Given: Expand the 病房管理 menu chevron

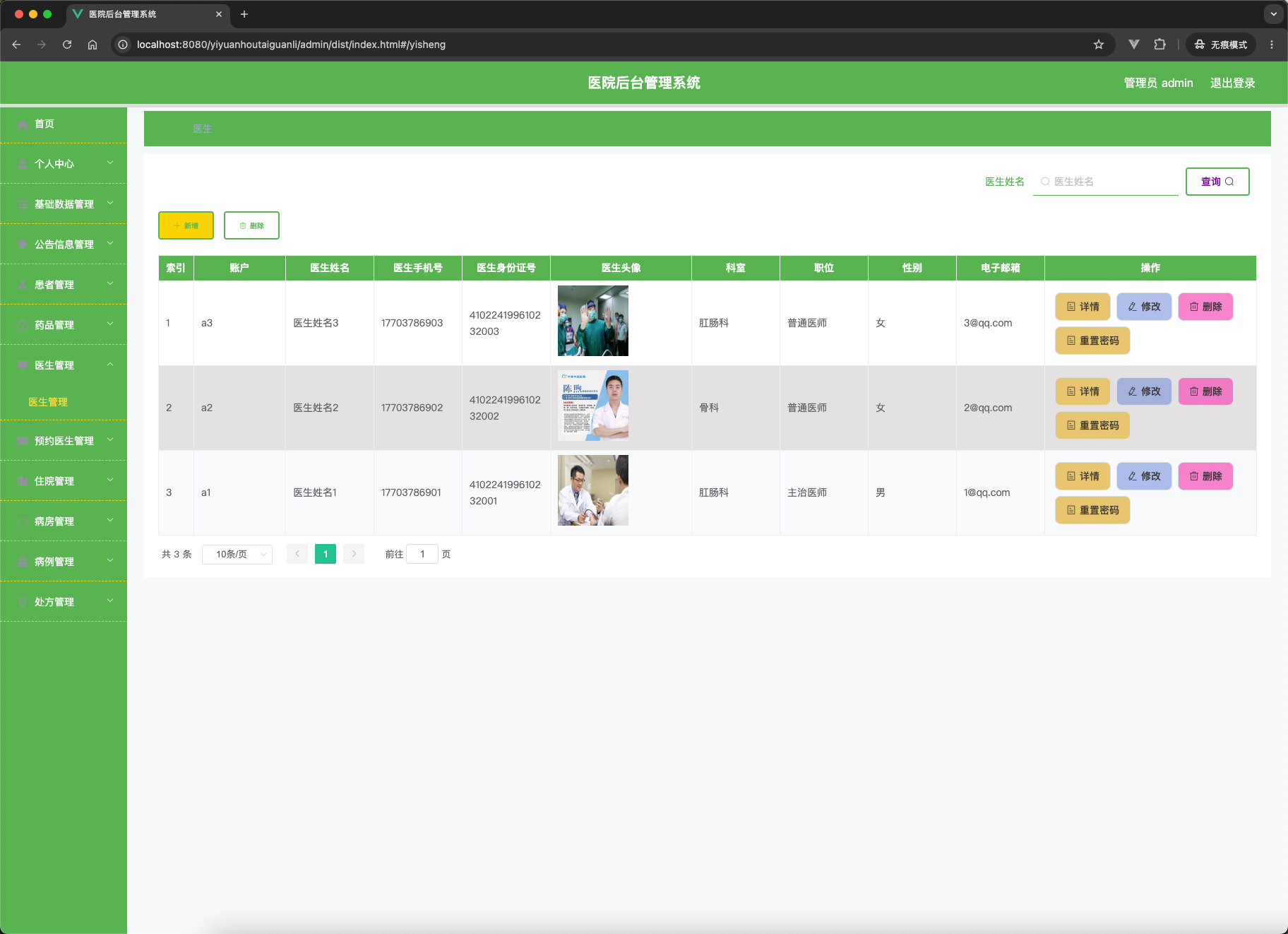Looking at the screenshot, I should [110, 521].
